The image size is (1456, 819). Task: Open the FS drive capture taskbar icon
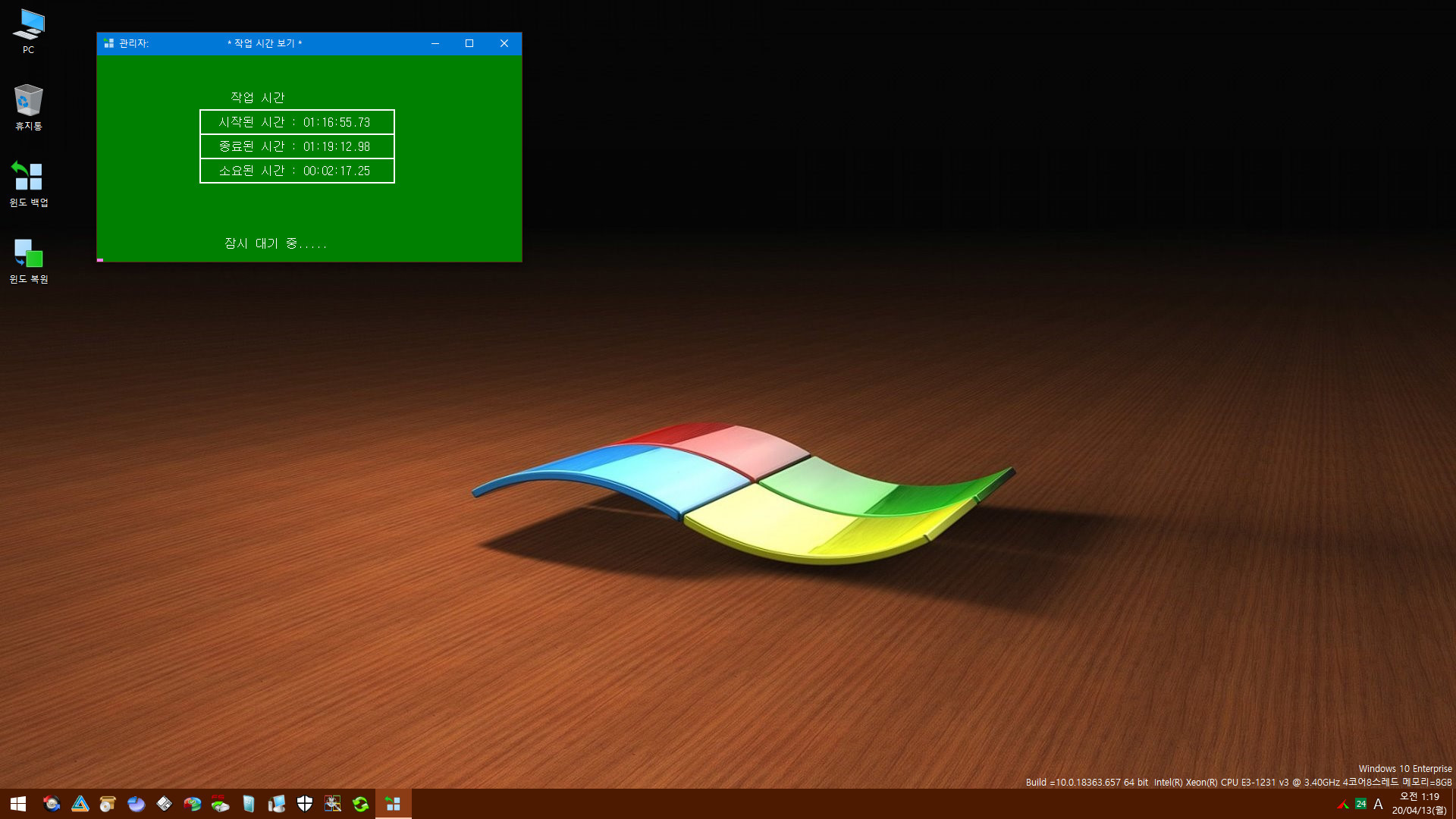point(220,804)
